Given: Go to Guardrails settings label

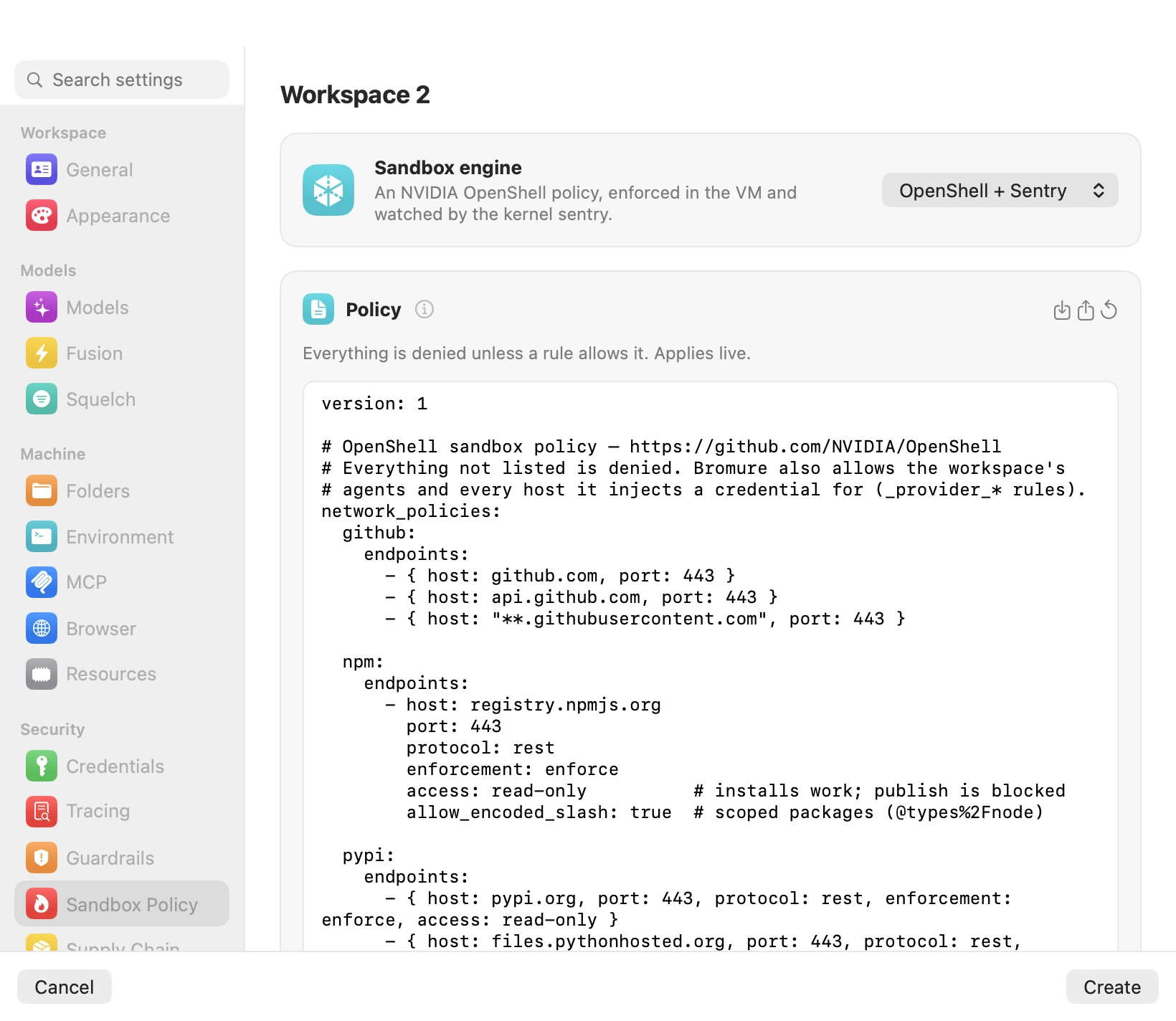Looking at the screenshot, I should coord(110,858).
